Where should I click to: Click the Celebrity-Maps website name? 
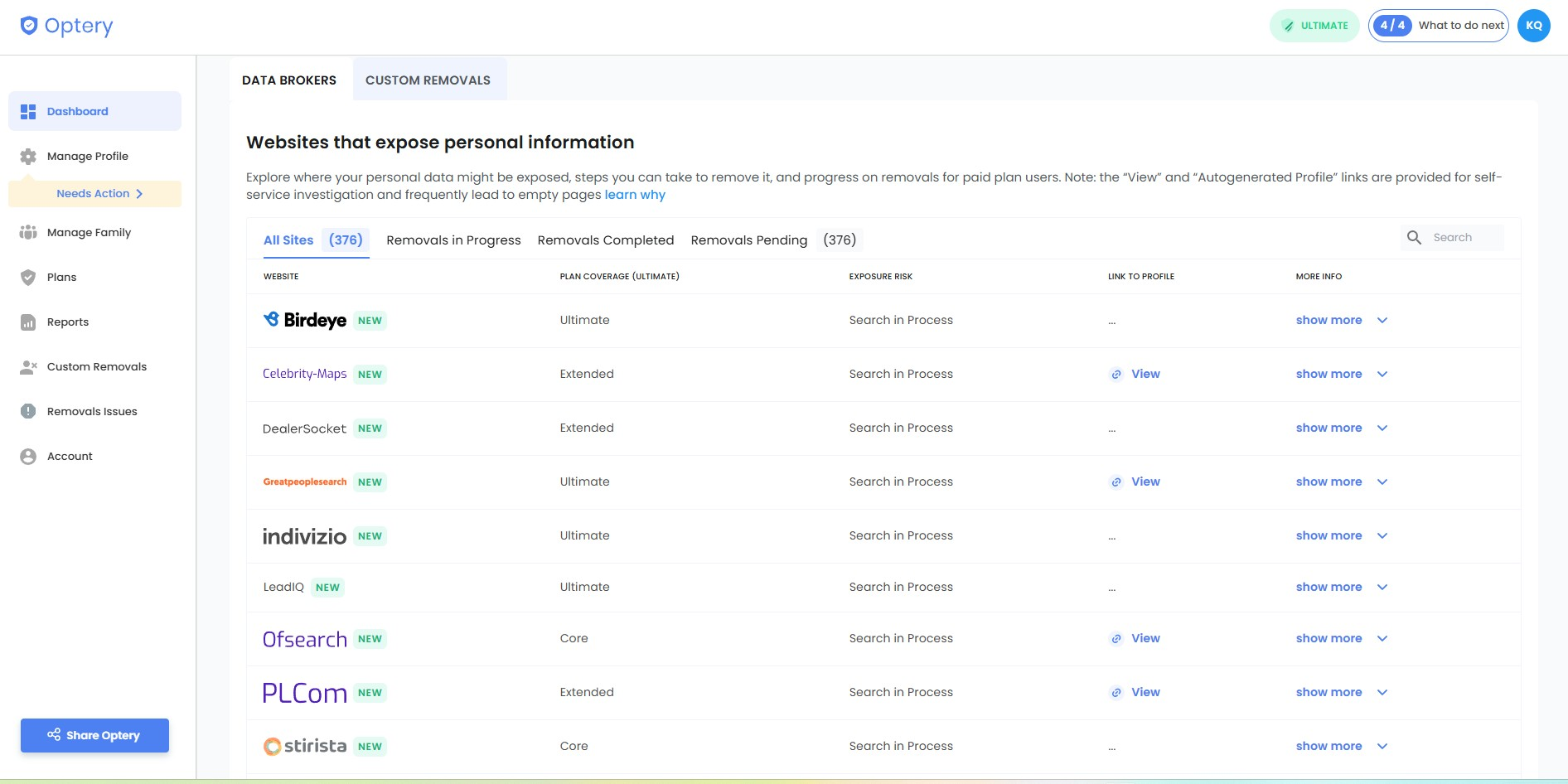click(x=304, y=375)
